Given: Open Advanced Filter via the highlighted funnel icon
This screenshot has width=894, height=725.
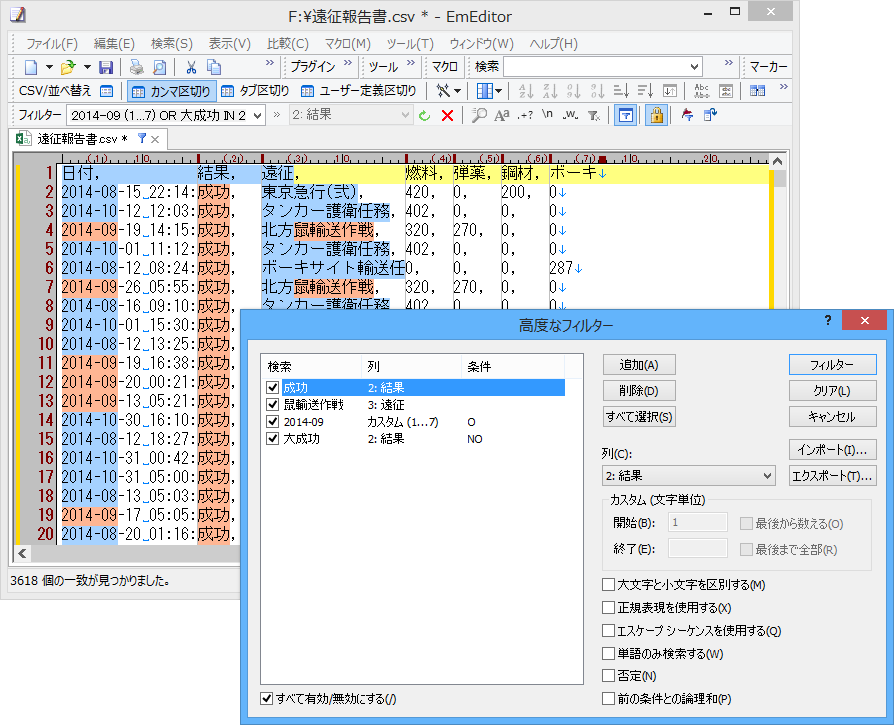Looking at the screenshot, I should (625, 116).
